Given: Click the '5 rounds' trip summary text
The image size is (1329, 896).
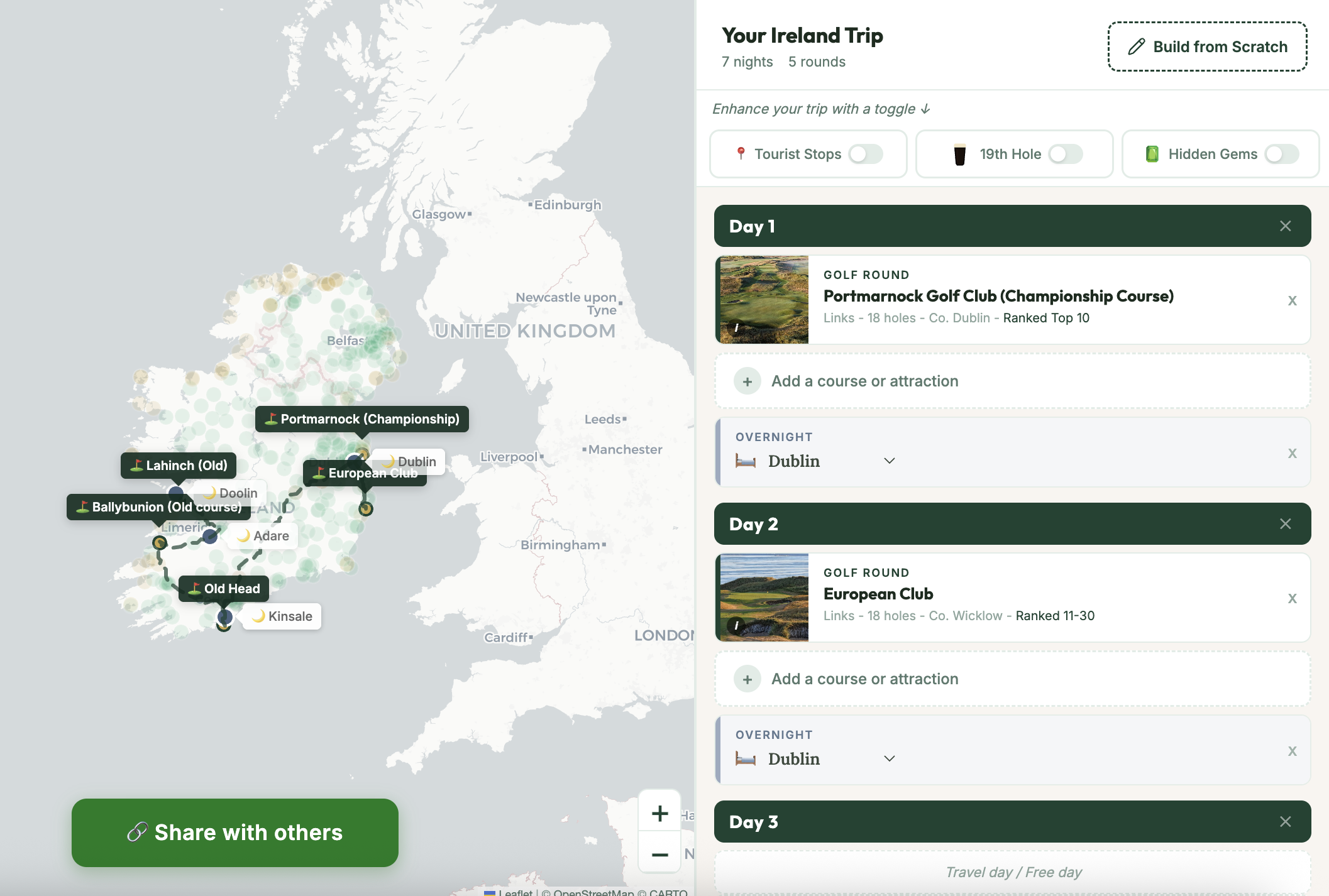Looking at the screenshot, I should point(817,62).
